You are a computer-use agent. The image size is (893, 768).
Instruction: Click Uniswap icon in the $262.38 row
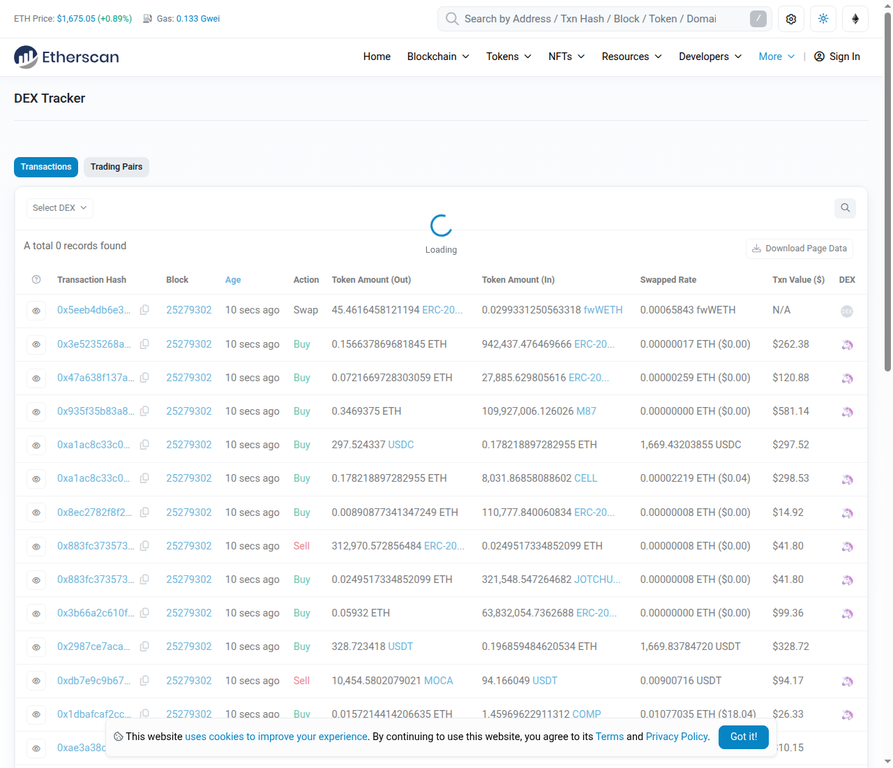847,345
